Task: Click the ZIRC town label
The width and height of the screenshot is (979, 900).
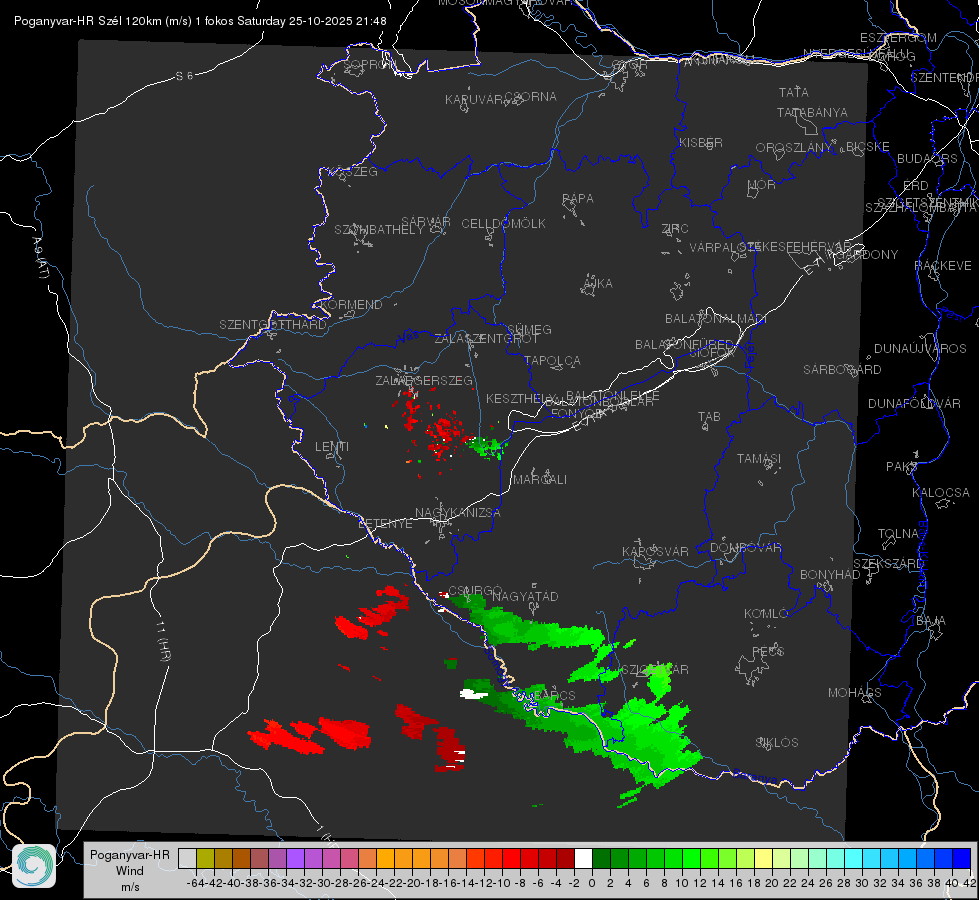Action: click(675, 229)
